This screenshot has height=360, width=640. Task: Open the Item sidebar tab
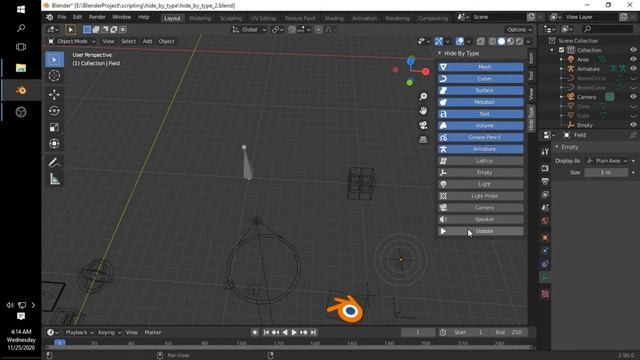coord(531,58)
